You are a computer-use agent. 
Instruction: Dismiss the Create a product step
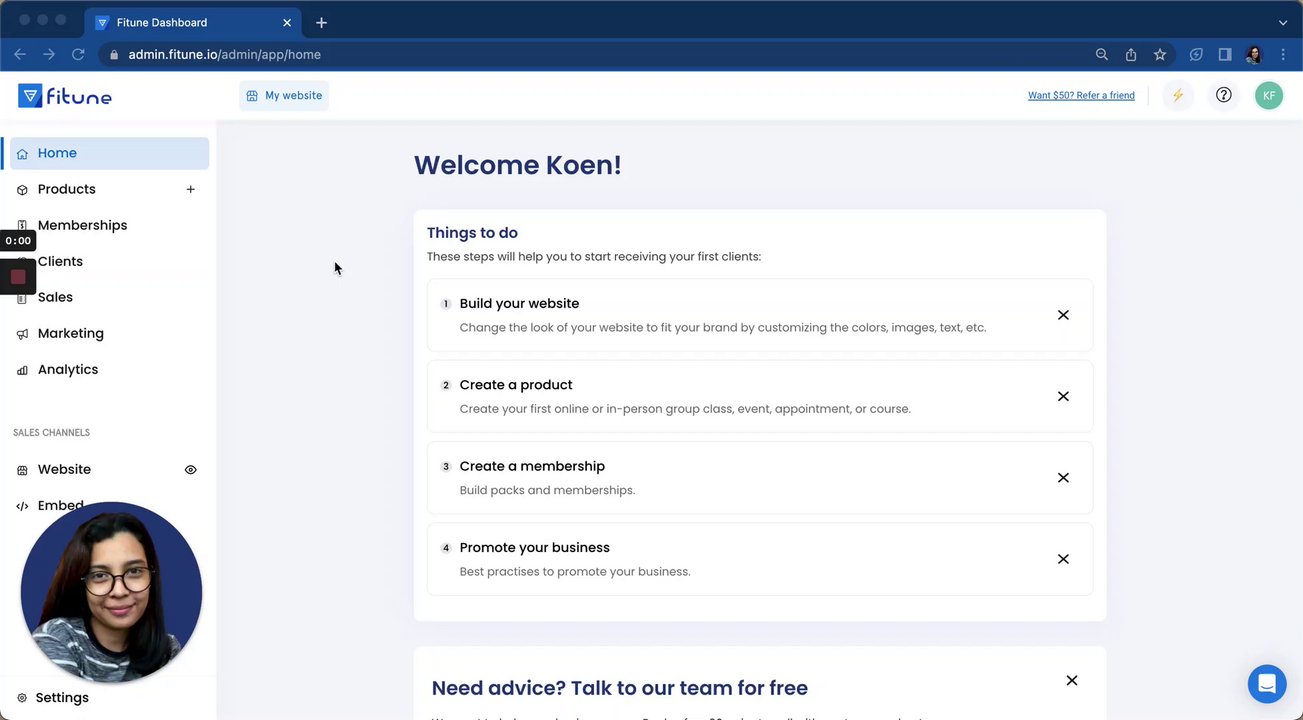click(x=1063, y=396)
